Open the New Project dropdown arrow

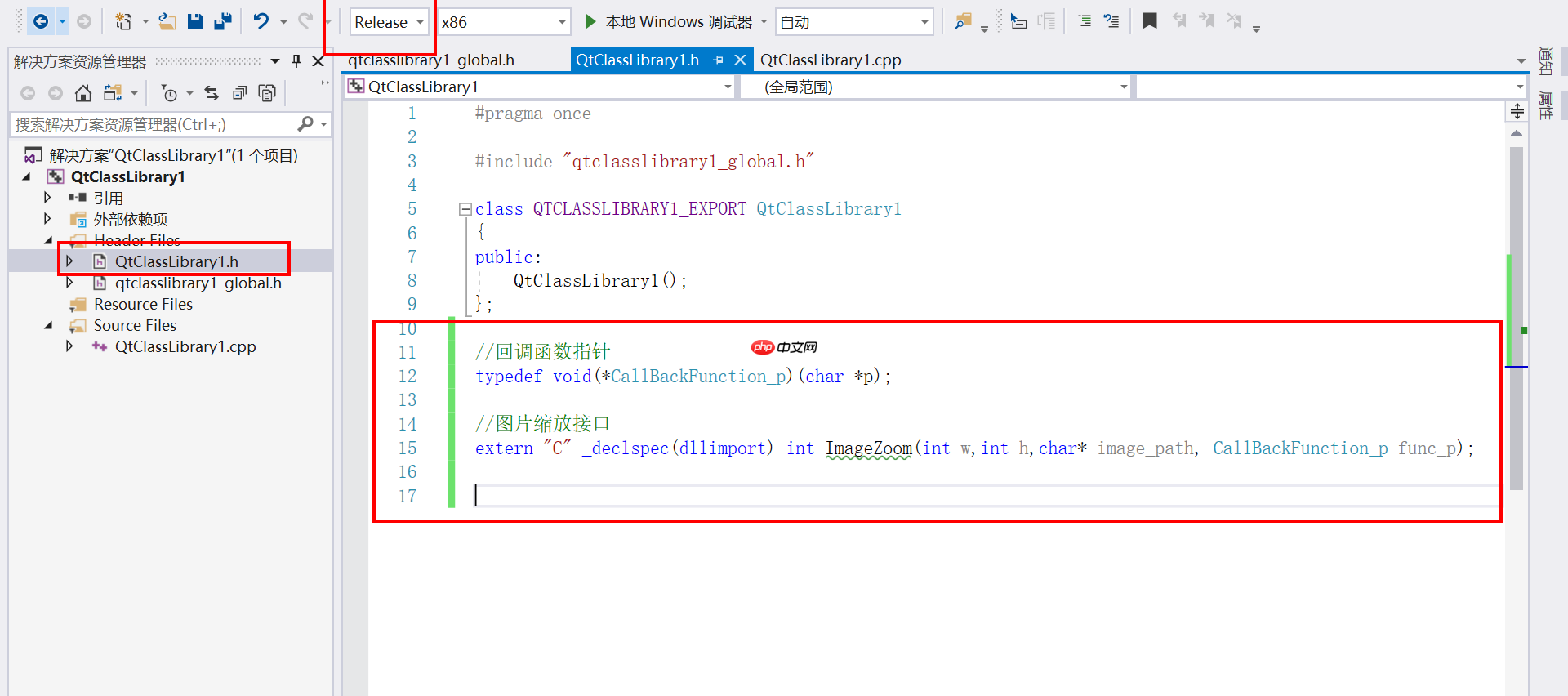pos(145,22)
